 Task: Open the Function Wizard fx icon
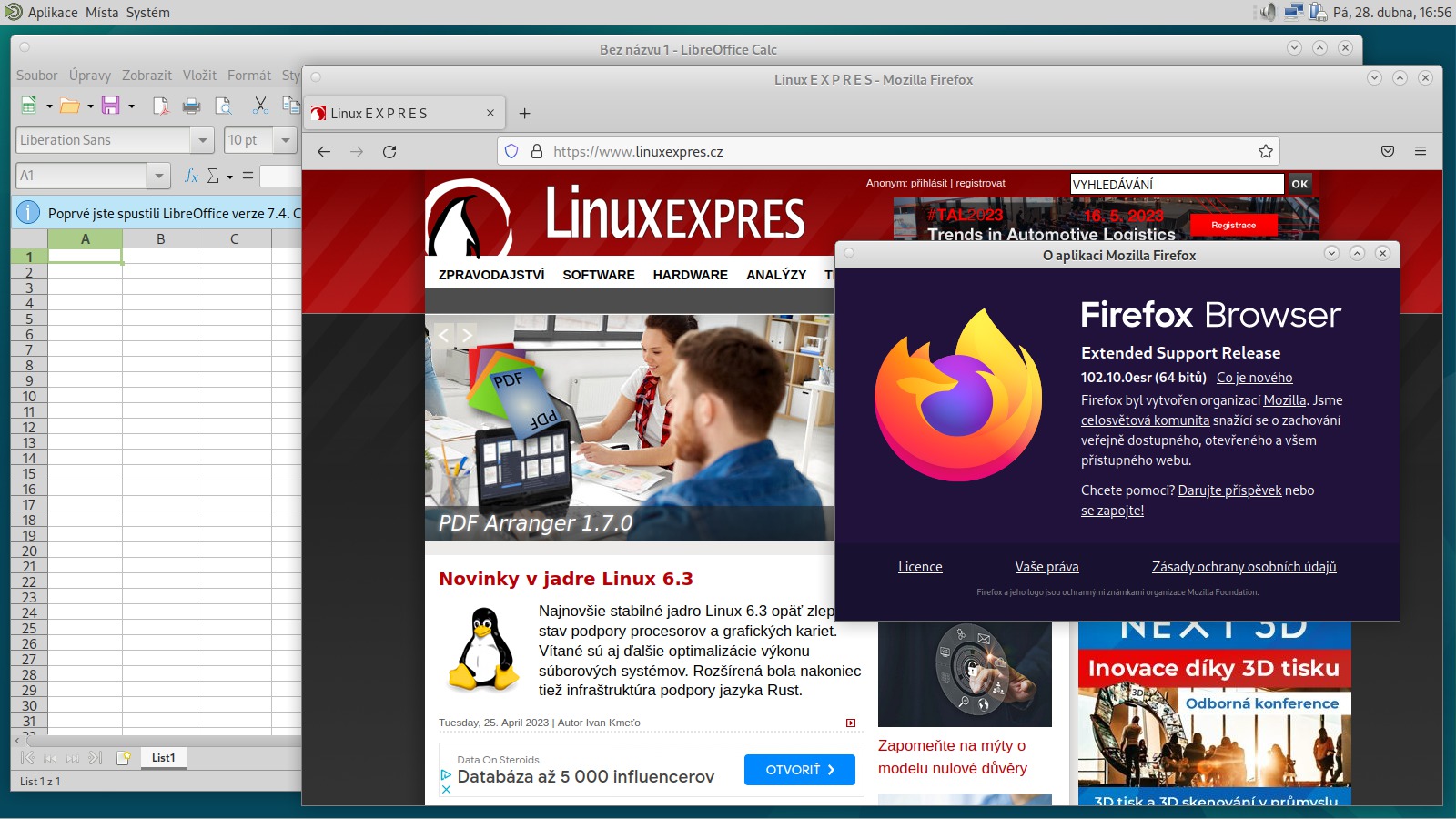tap(191, 176)
